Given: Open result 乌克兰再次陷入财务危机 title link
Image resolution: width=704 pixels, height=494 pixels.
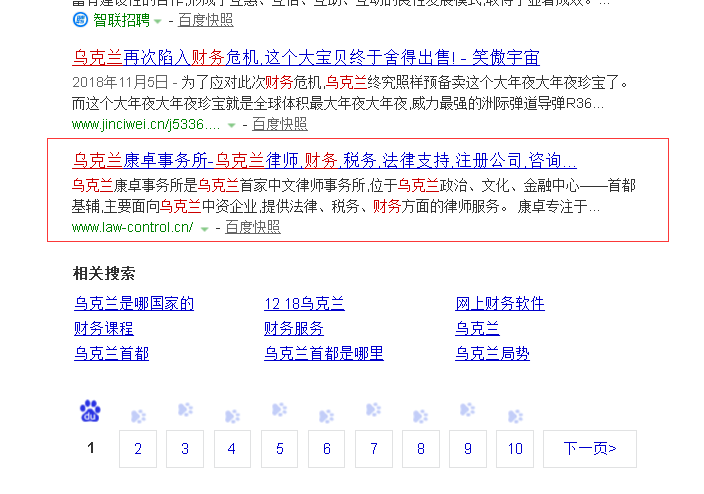Looking at the screenshot, I should point(306,58).
